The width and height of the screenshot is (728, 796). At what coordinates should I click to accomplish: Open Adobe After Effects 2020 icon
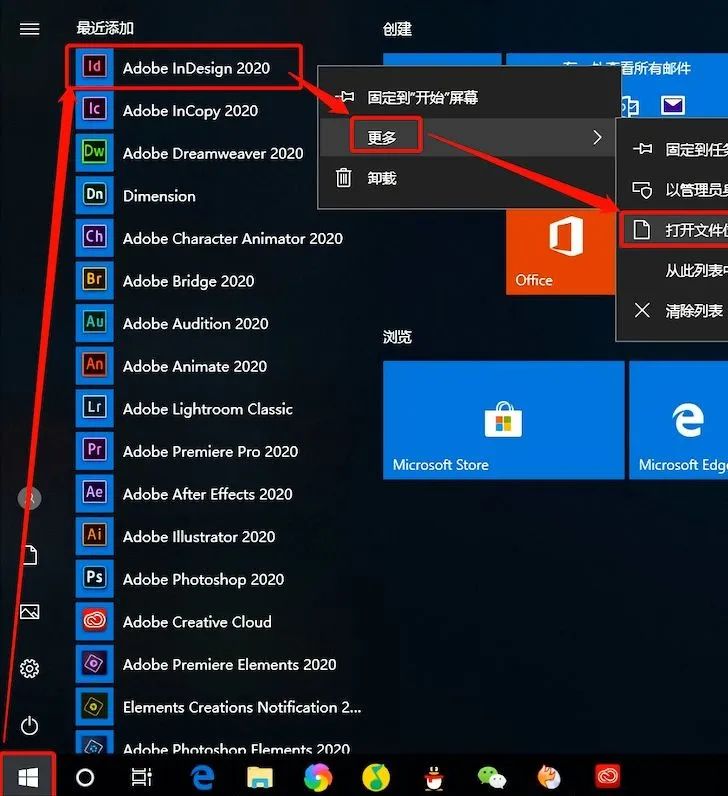click(94, 493)
